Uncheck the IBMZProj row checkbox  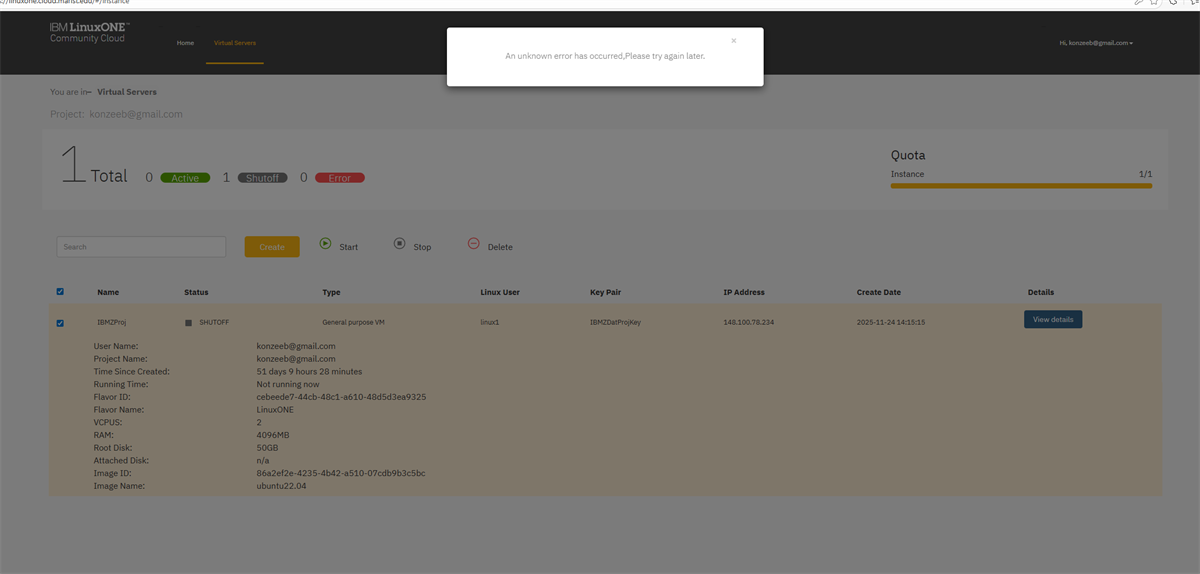click(x=60, y=323)
